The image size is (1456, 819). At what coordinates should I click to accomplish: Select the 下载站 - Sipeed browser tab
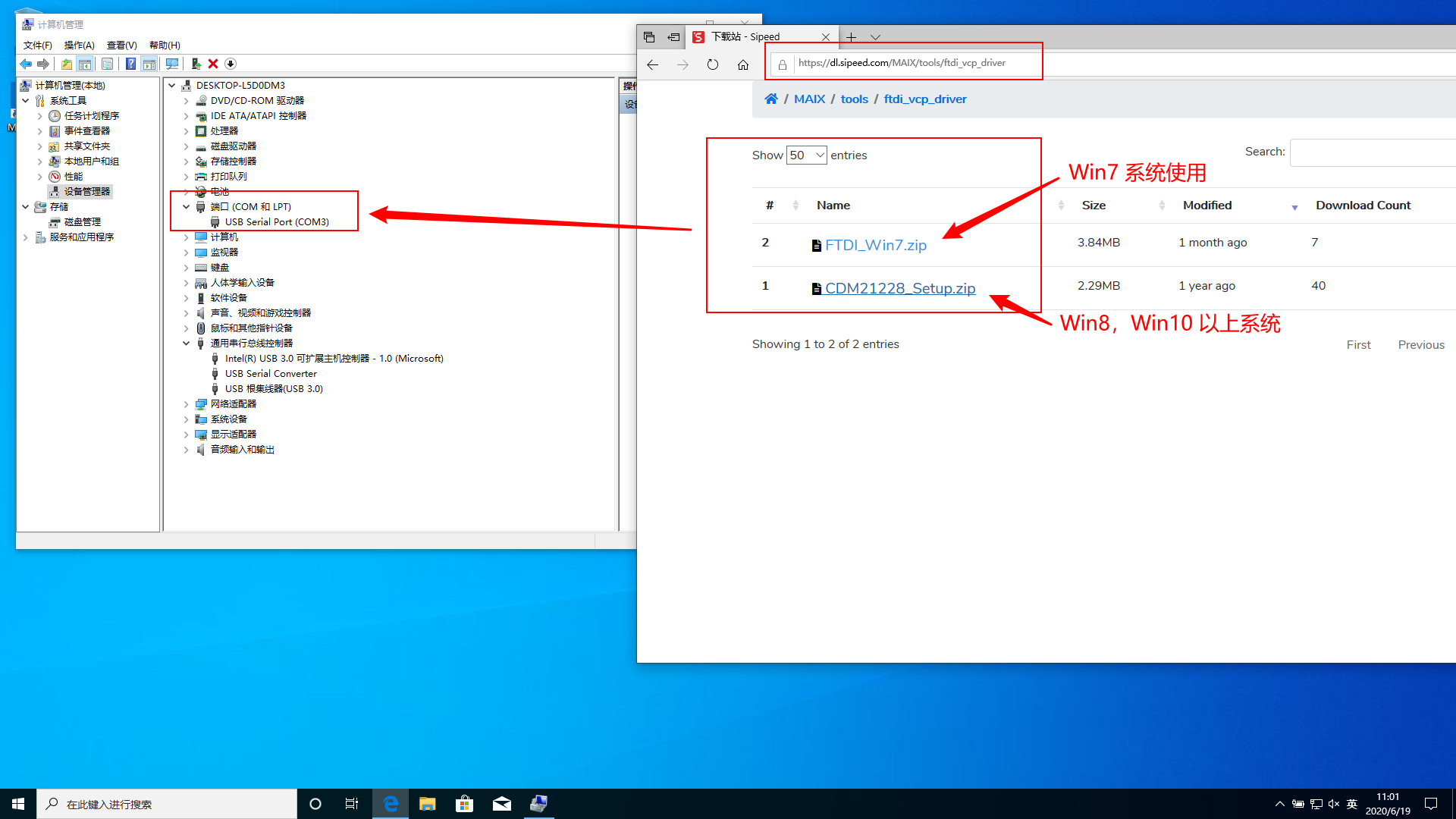pos(762,37)
